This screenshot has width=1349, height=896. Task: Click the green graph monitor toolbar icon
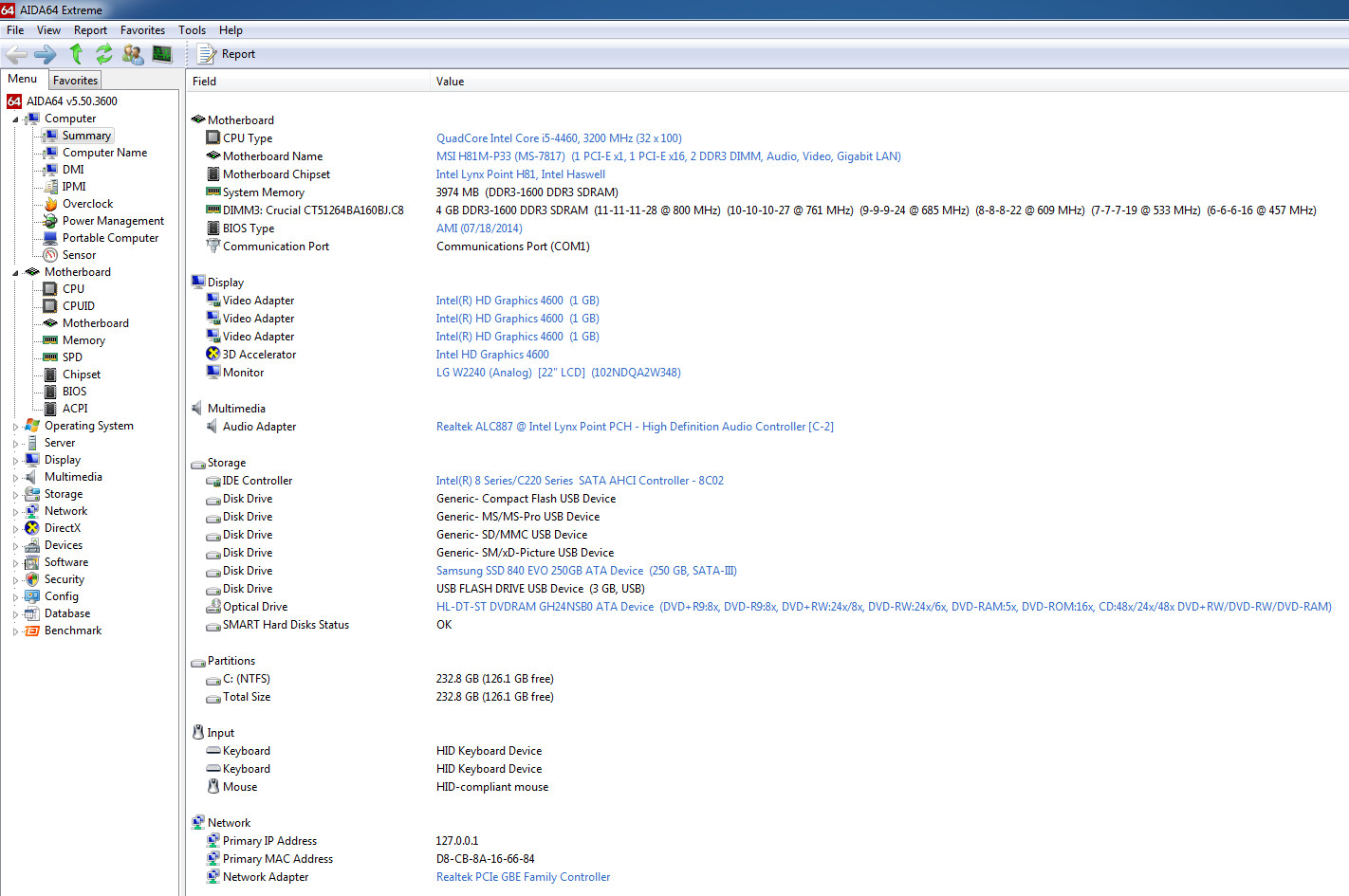(162, 54)
